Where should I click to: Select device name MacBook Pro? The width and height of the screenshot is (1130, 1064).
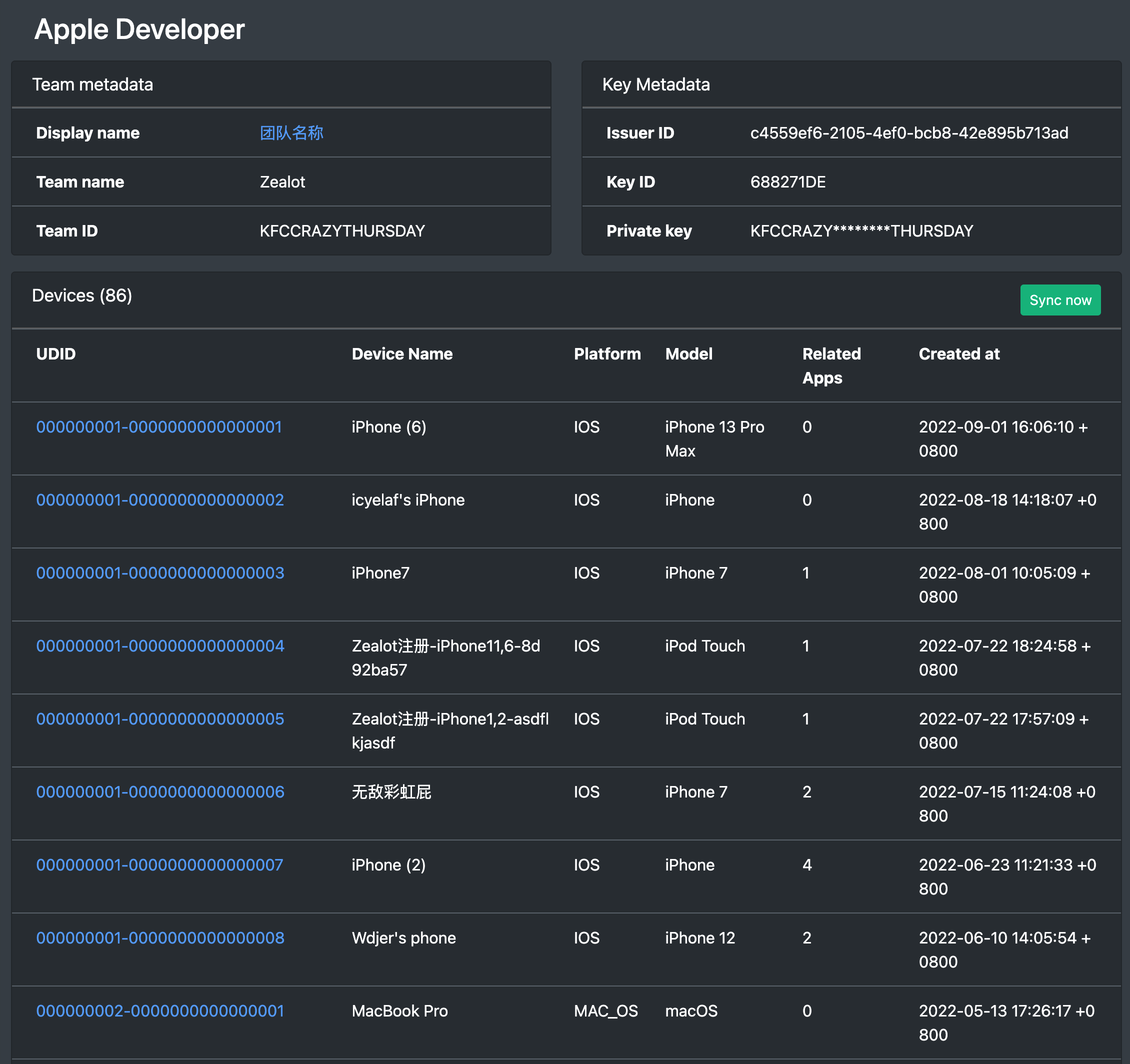[399, 1010]
